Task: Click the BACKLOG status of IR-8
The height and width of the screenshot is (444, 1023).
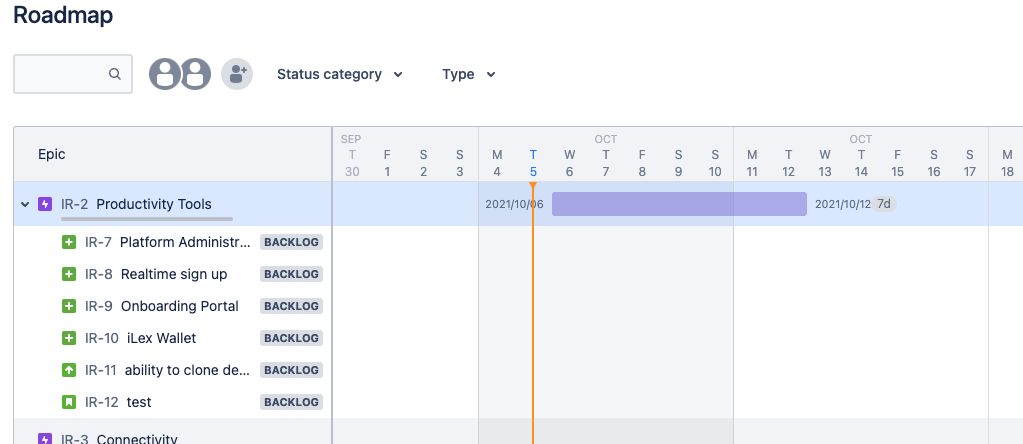Action: pyautogui.click(x=292, y=274)
